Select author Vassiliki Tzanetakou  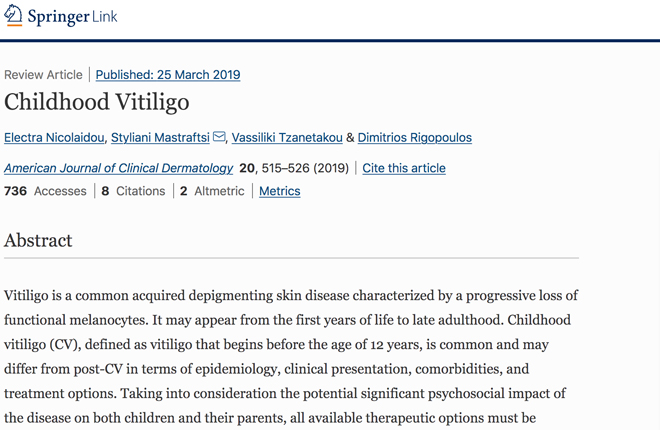287,138
